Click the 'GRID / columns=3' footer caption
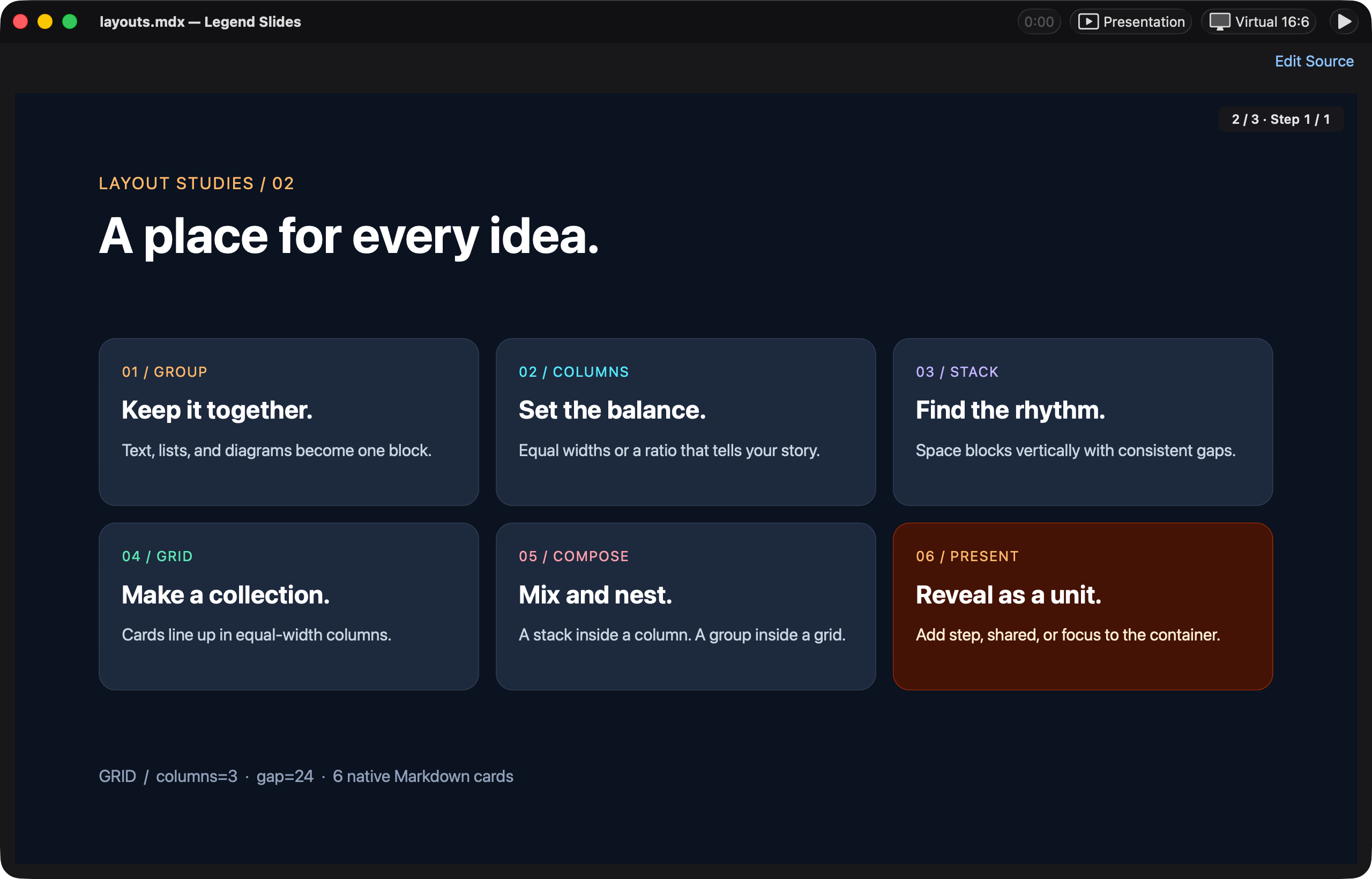This screenshot has height=879, width=1372. (x=306, y=776)
